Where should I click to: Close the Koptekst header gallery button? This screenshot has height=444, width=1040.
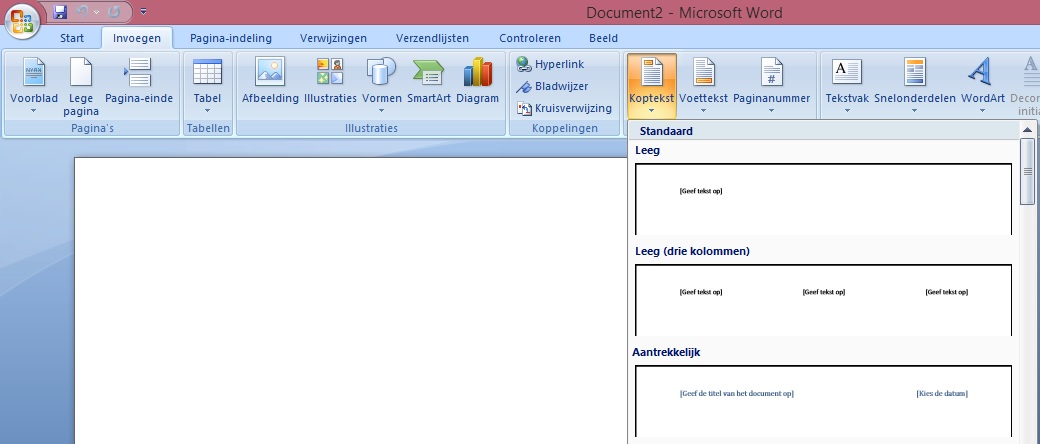[x=652, y=85]
